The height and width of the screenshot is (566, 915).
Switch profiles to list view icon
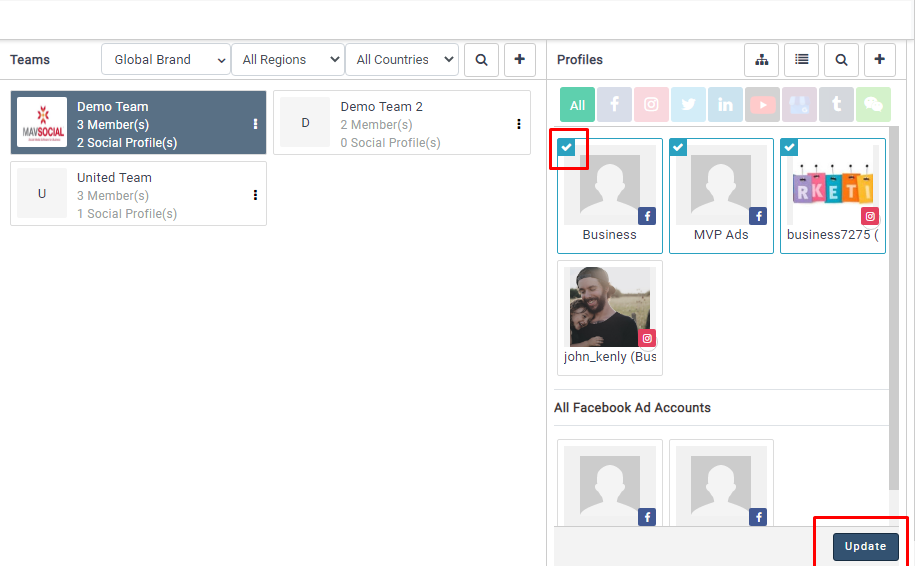pyautogui.click(x=801, y=60)
